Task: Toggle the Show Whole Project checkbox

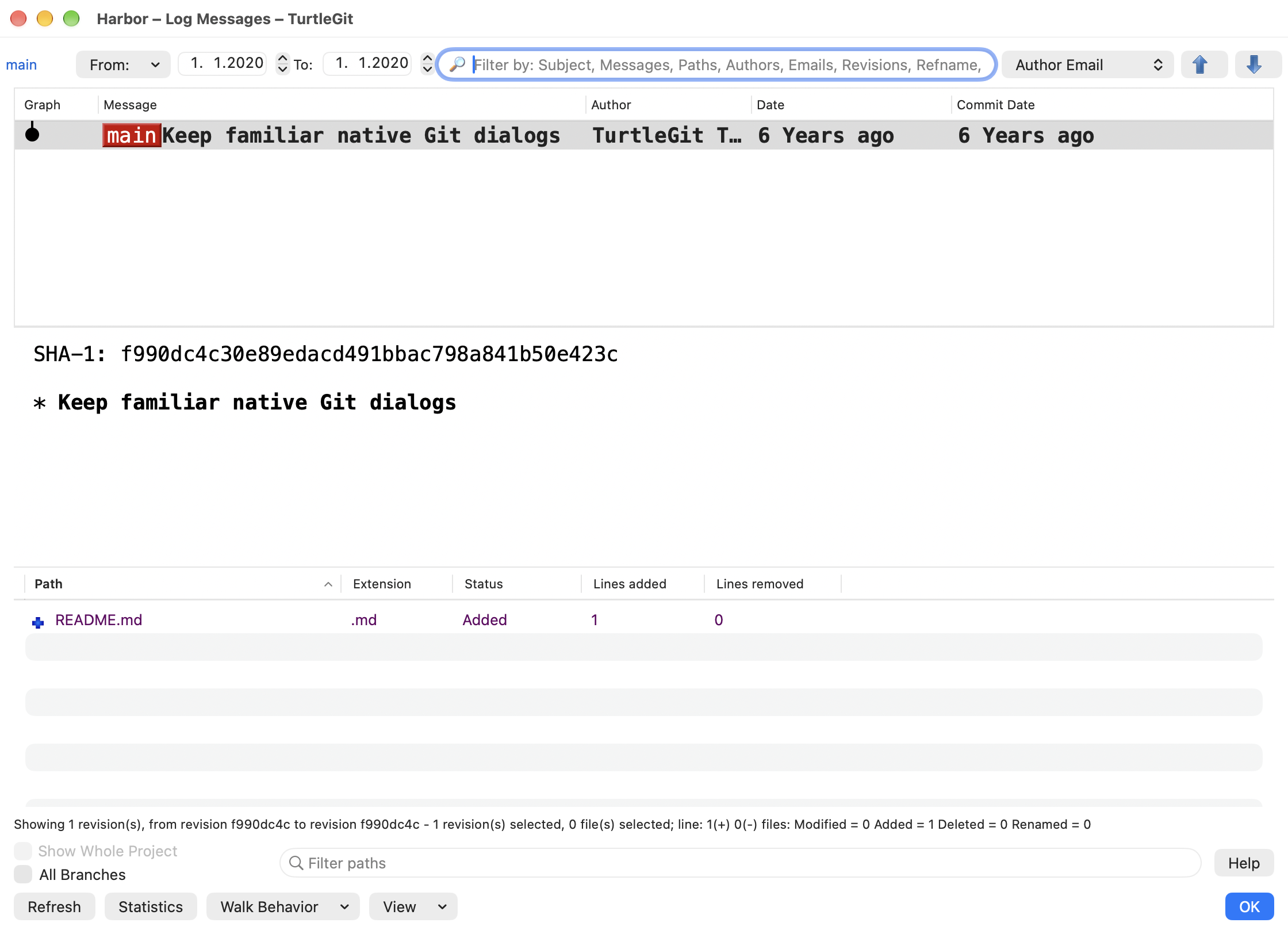Action: pyautogui.click(x=23, y=851)
